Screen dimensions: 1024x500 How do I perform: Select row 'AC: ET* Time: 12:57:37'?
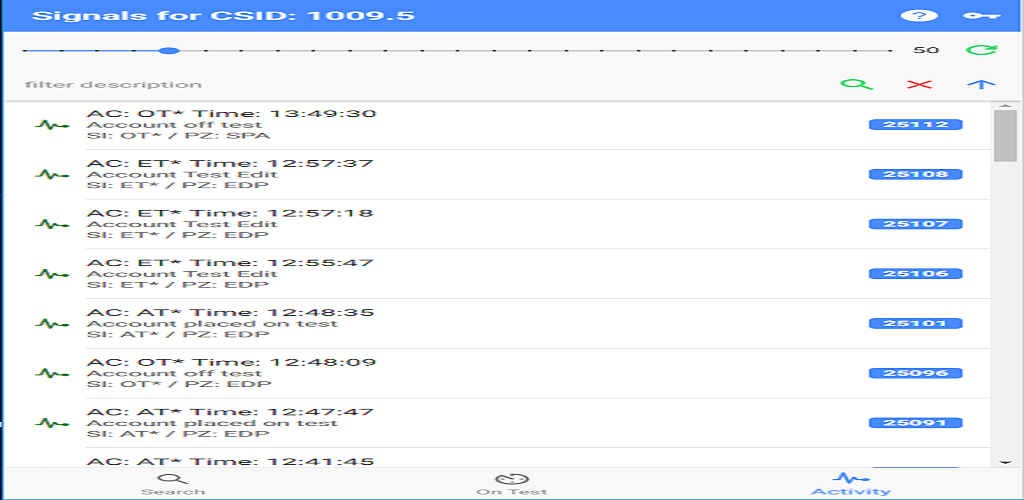pyautogui.click(x=498, y=174)
